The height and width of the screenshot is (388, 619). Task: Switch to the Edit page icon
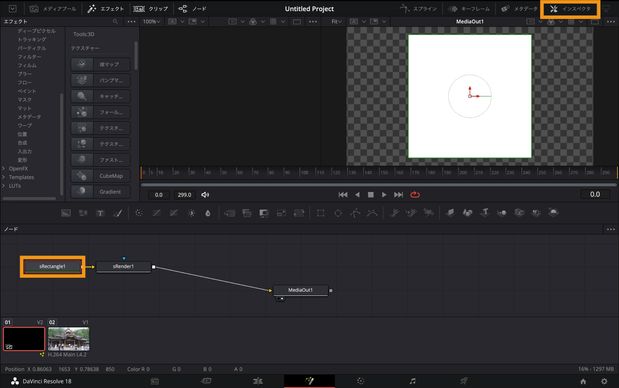pos(257,381)
